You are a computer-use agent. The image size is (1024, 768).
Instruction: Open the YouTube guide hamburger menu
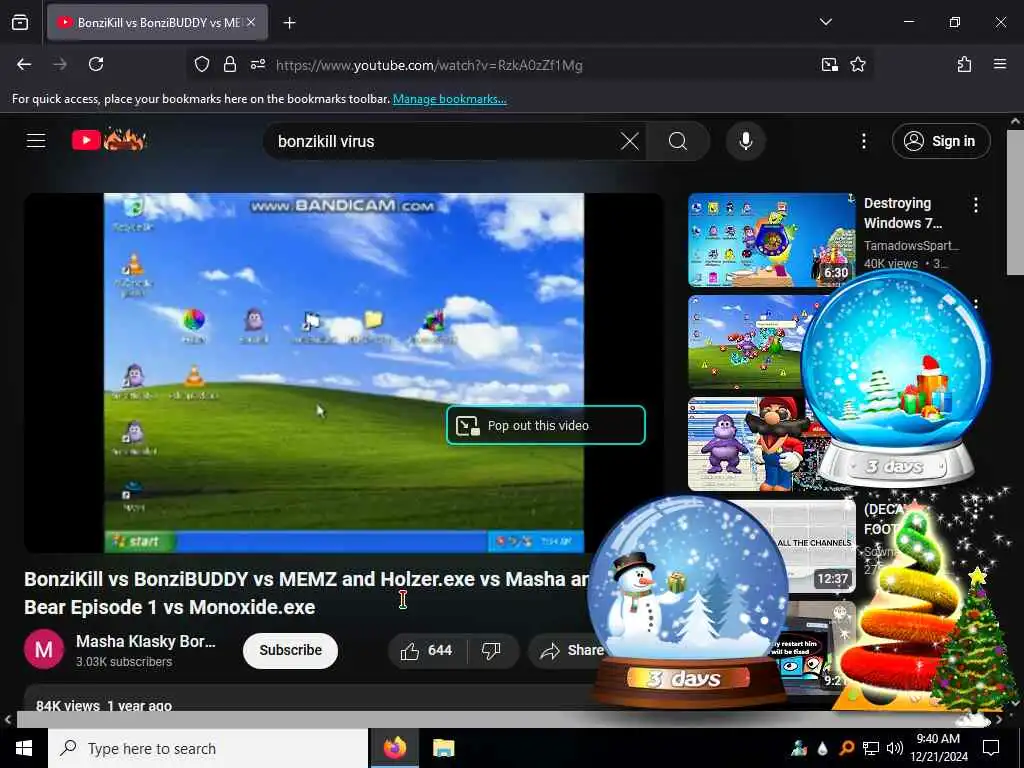click(x=36, y=140)
